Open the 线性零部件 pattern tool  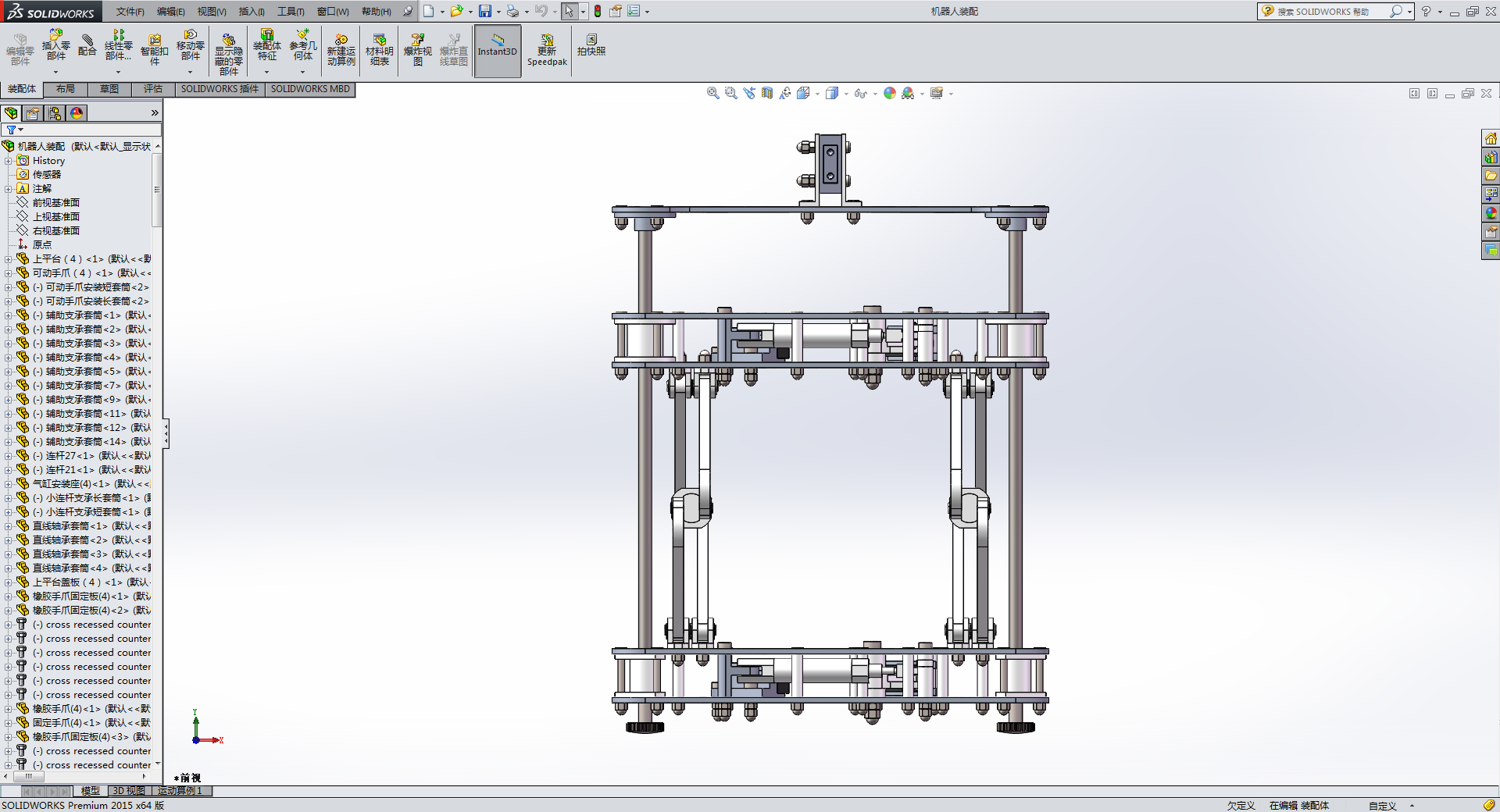tap(118, 45)
